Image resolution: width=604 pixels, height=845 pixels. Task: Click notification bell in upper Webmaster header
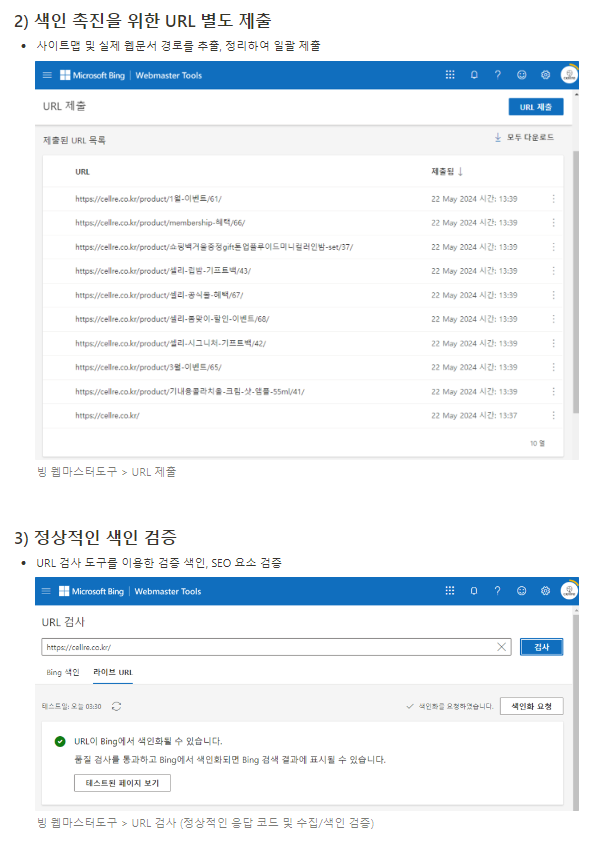pyautogui.click(x=474, y=75)
